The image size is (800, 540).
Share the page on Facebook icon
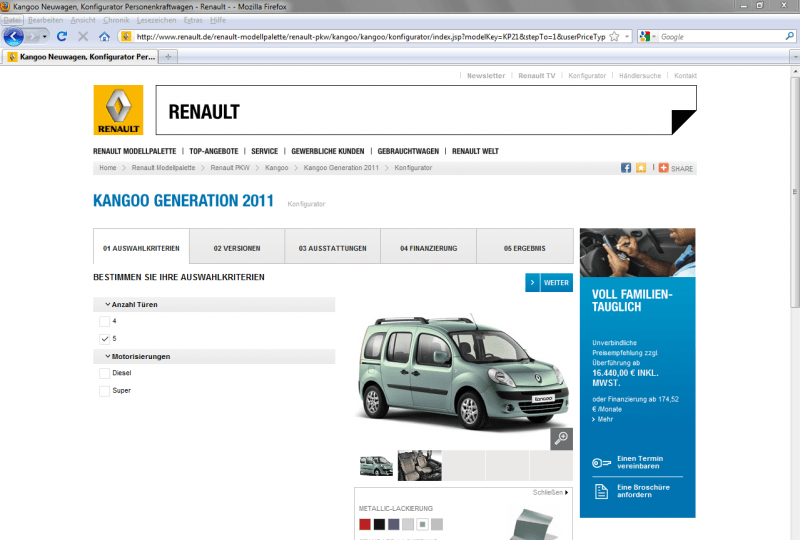[x=626, y=168]
